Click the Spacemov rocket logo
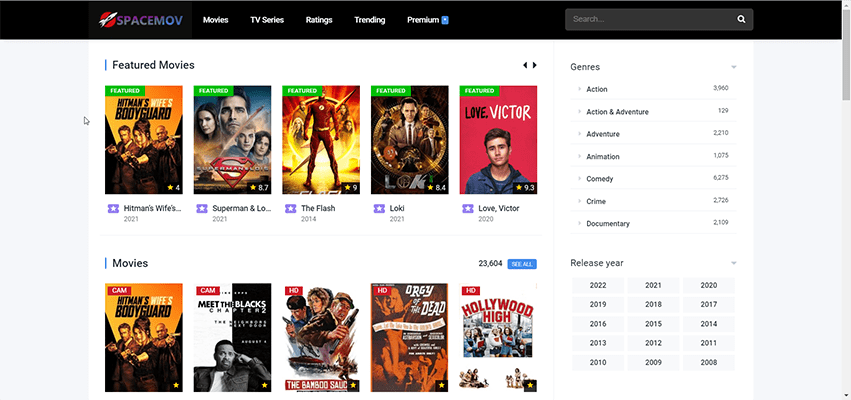Viewport: 851px width, 400px height. (x=141, y=20)
